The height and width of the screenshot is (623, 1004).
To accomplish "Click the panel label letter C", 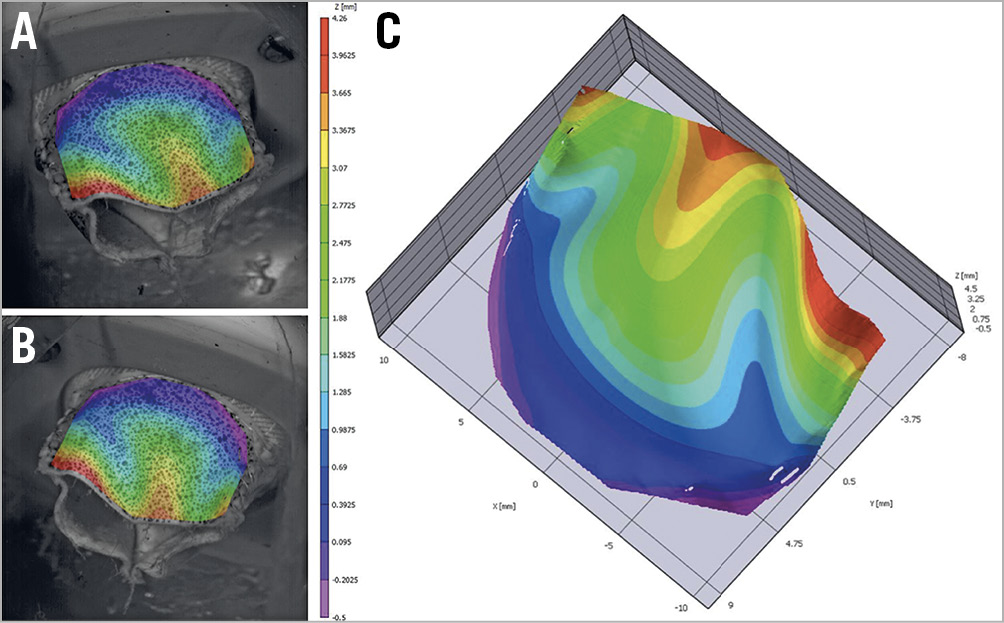I will pos(388,32).
